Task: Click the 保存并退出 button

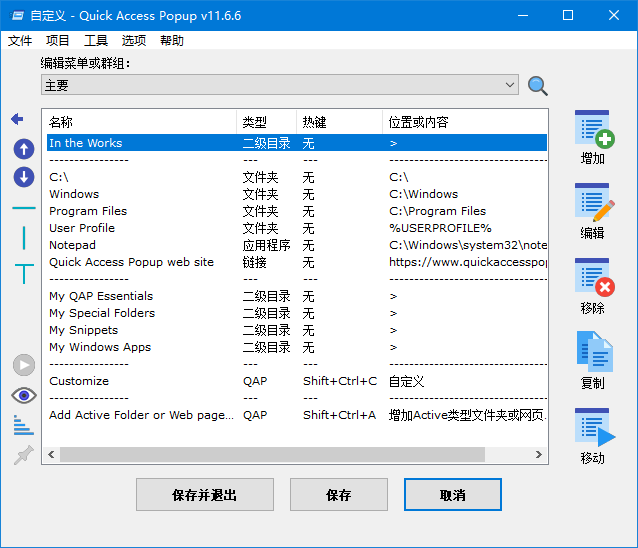Action: tap(205, 495)
